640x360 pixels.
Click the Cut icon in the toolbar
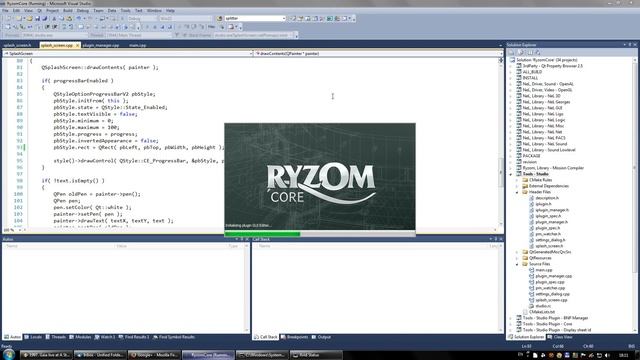54,18
